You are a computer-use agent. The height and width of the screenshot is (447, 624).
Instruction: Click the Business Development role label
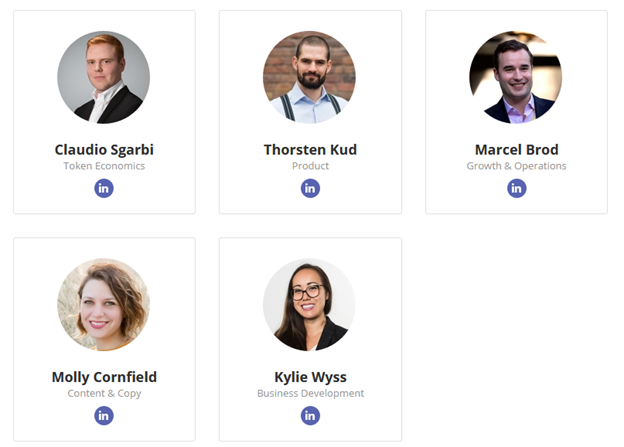click(310, 393)
